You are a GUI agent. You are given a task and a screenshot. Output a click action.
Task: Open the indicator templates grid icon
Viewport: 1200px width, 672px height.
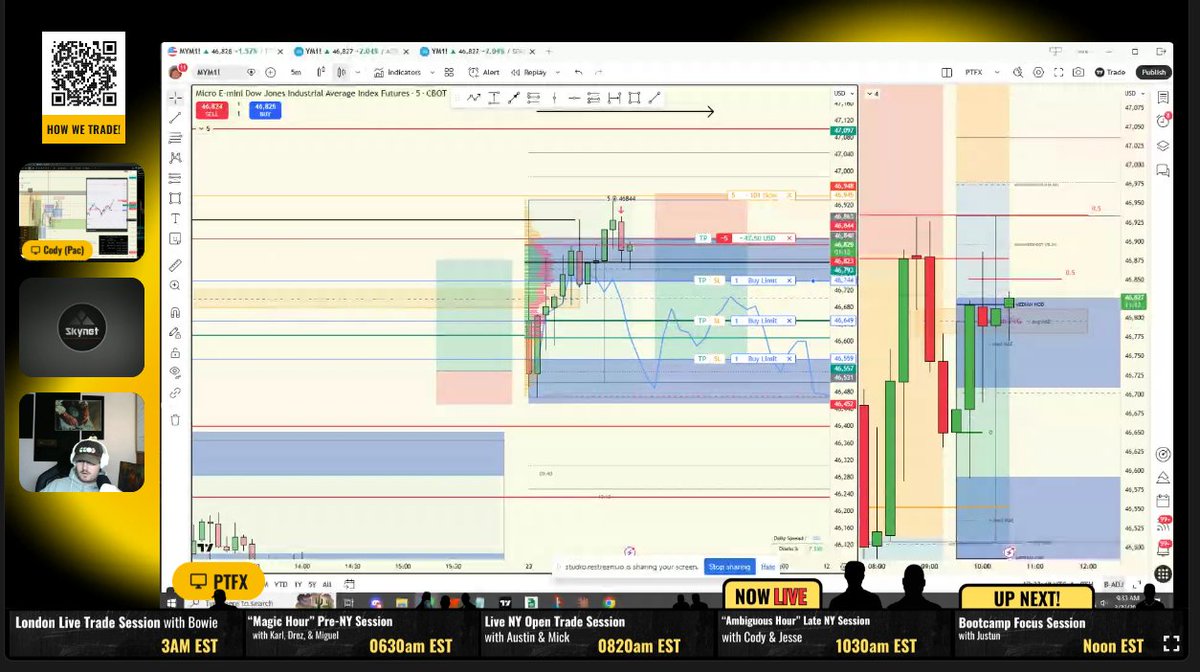(449, 72)
